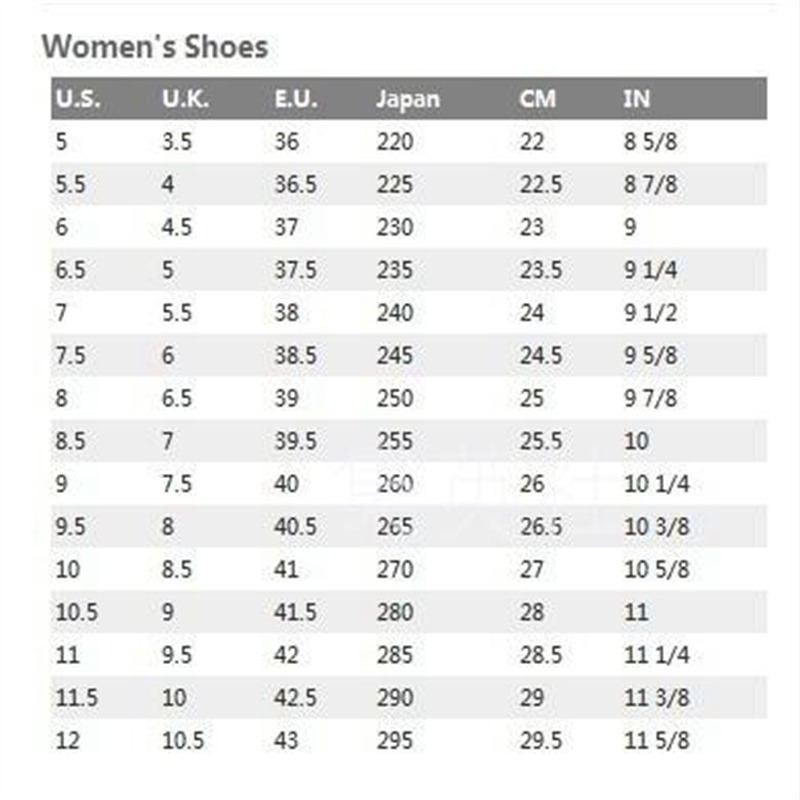Select the 10 1/4 inch value
The width and height of the screenshot is (800, 800).
tap(657, 484)
